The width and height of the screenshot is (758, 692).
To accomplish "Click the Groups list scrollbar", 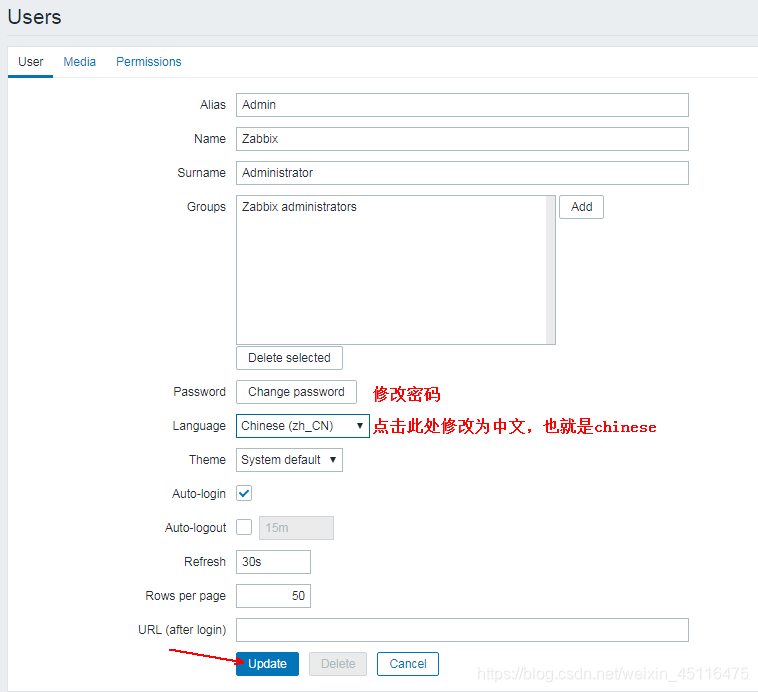I will pos(550,270).
